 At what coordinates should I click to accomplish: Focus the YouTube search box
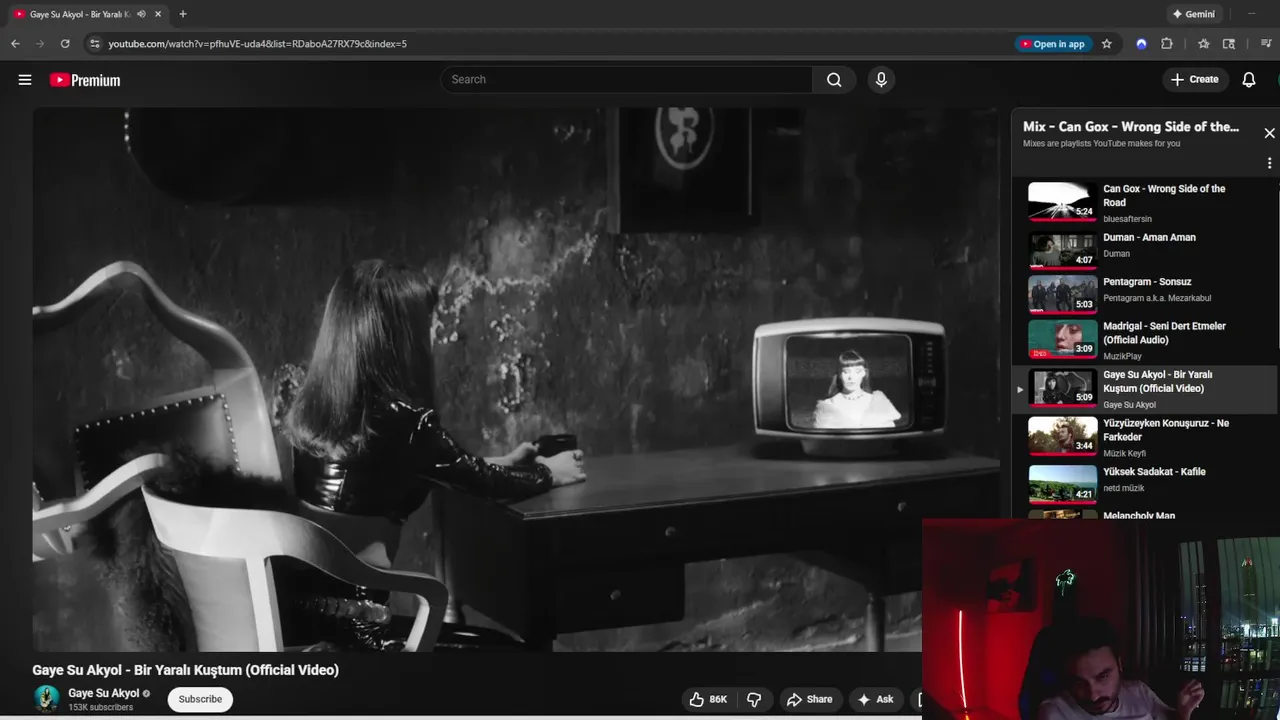click(627, 80)
